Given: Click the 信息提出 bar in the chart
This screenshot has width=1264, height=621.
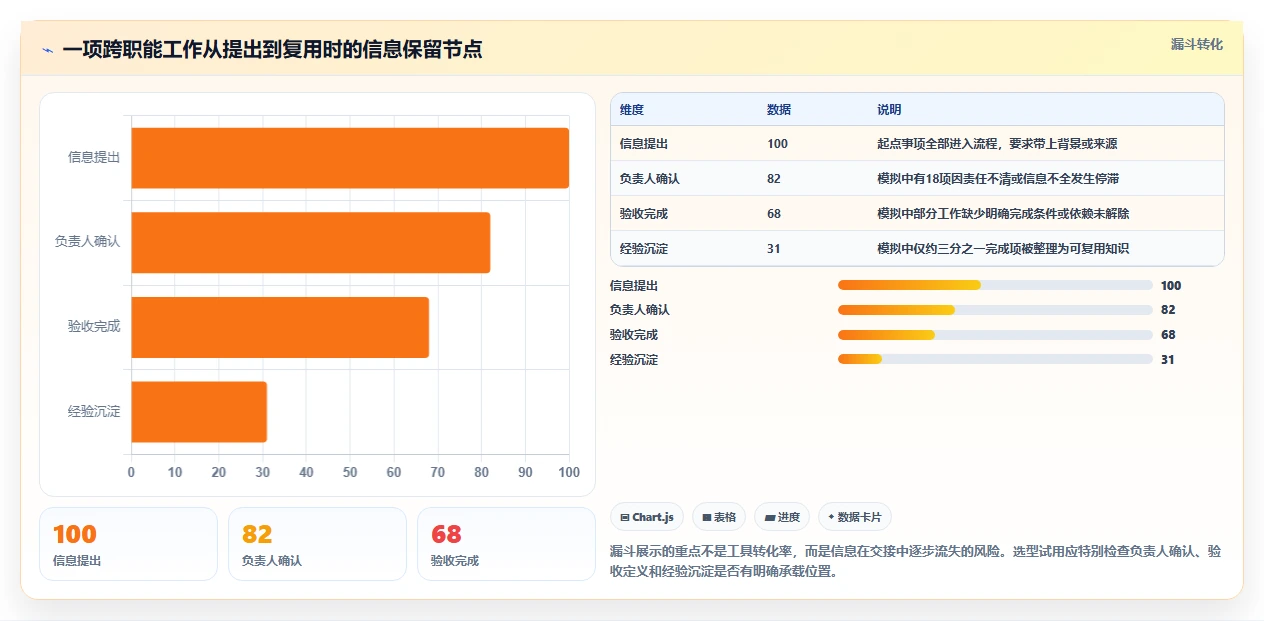Looking at the screenshot, I should tap(350, 158).
